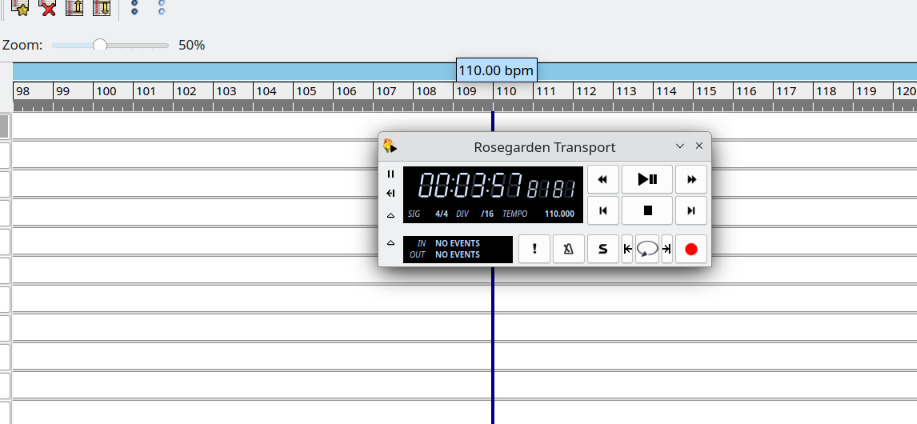The height and width of the screenshot is (424, 917).
Task: Close the Rosegarden Transport window
Action: [699, 146]
